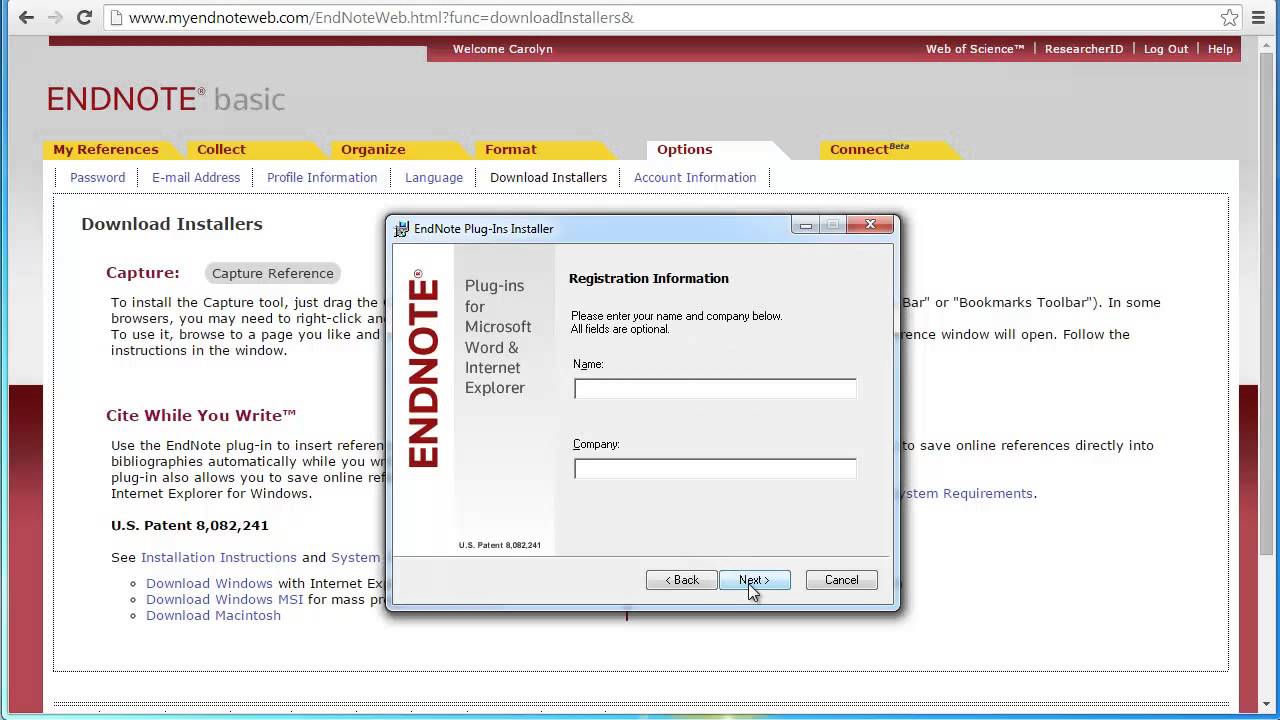
Task: Open the Organize tab
Action: (x=373, y=149)
